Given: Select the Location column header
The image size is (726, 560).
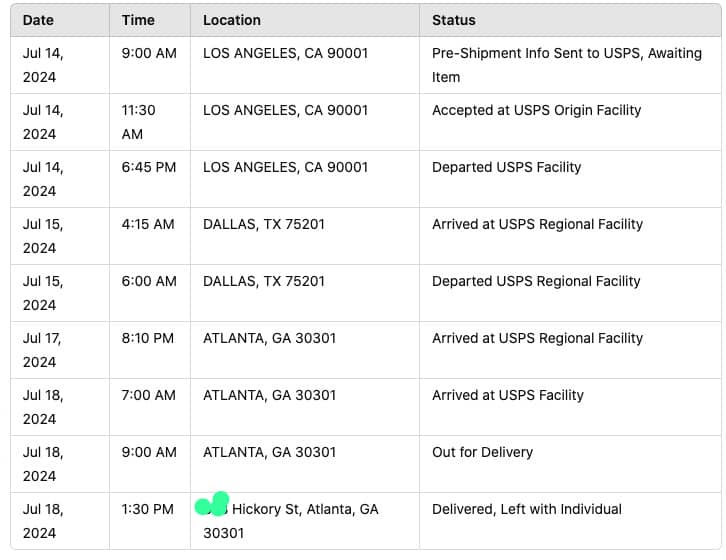Looking at the screenshot, I should pyautogui.click(x=231, y=20).
